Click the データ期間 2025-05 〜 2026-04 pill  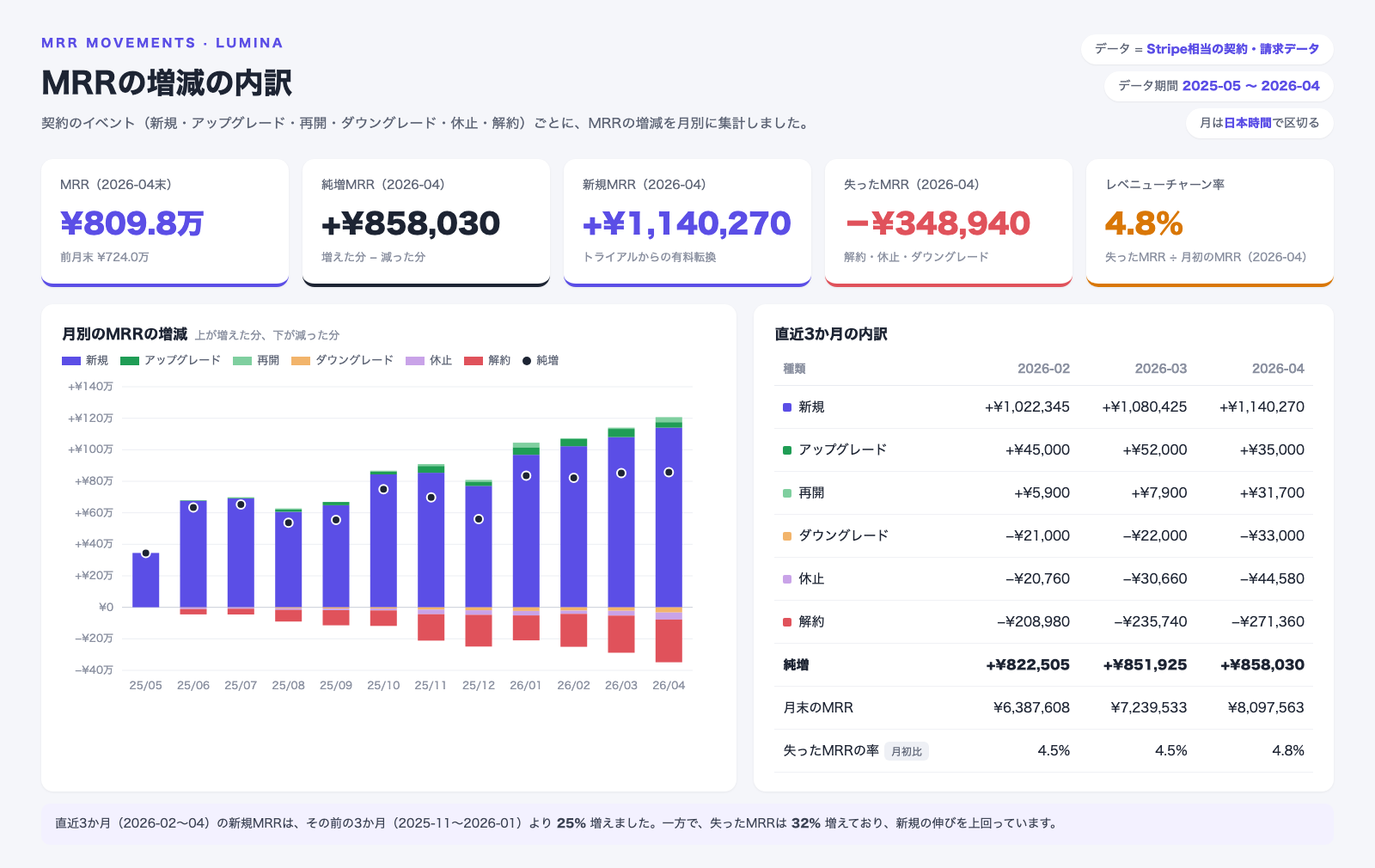1219,86
